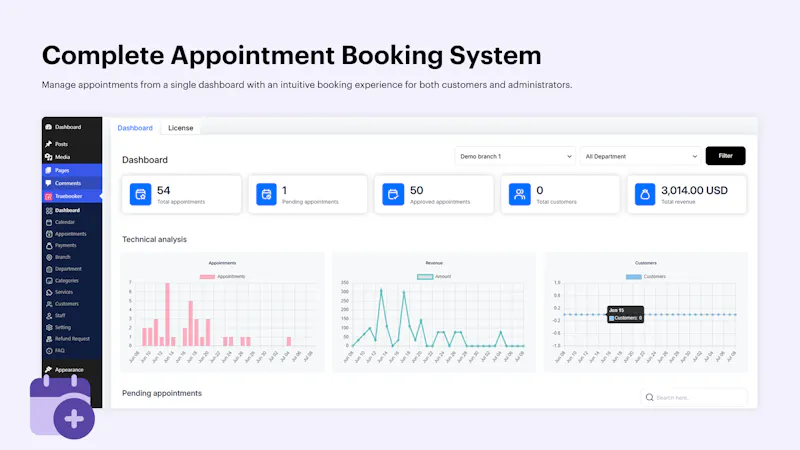Click the Jun 15 Customers chart tooltip
Screen dimensions: 800x450
point(626,314)
